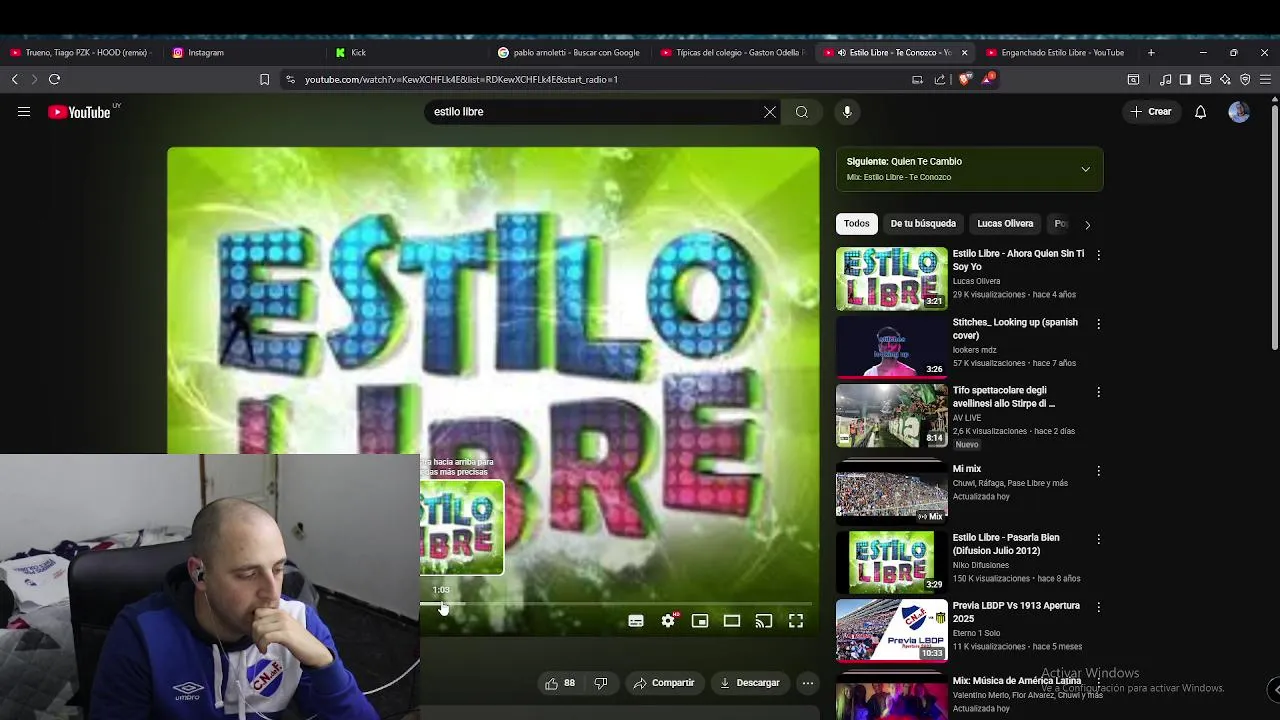This screenshot has width=1280, height=720.
Task: Open the Brave Wallet icon
Action: (1206, 80)
